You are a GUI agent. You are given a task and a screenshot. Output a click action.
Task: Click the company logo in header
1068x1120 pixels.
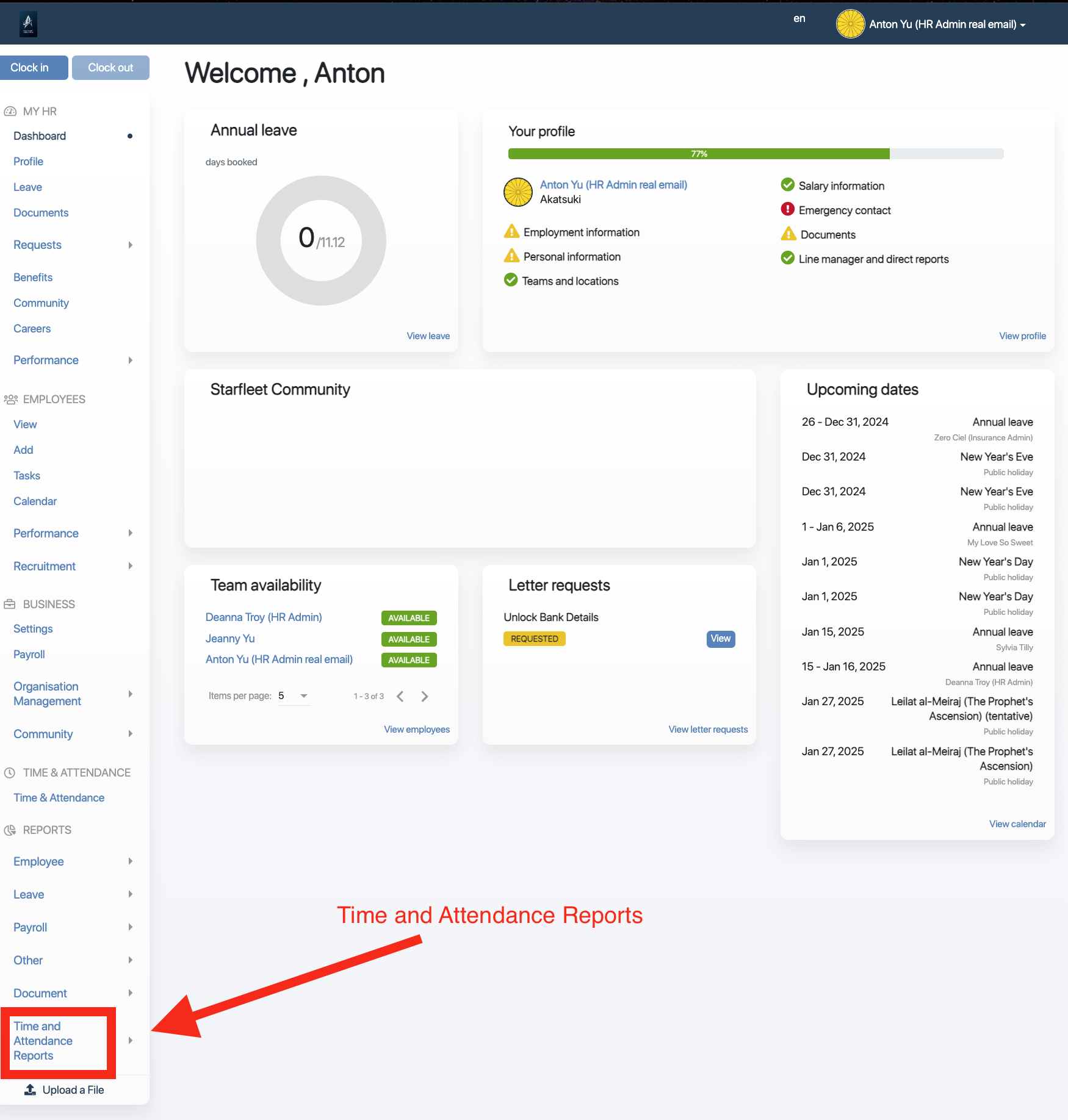(28, 24)
